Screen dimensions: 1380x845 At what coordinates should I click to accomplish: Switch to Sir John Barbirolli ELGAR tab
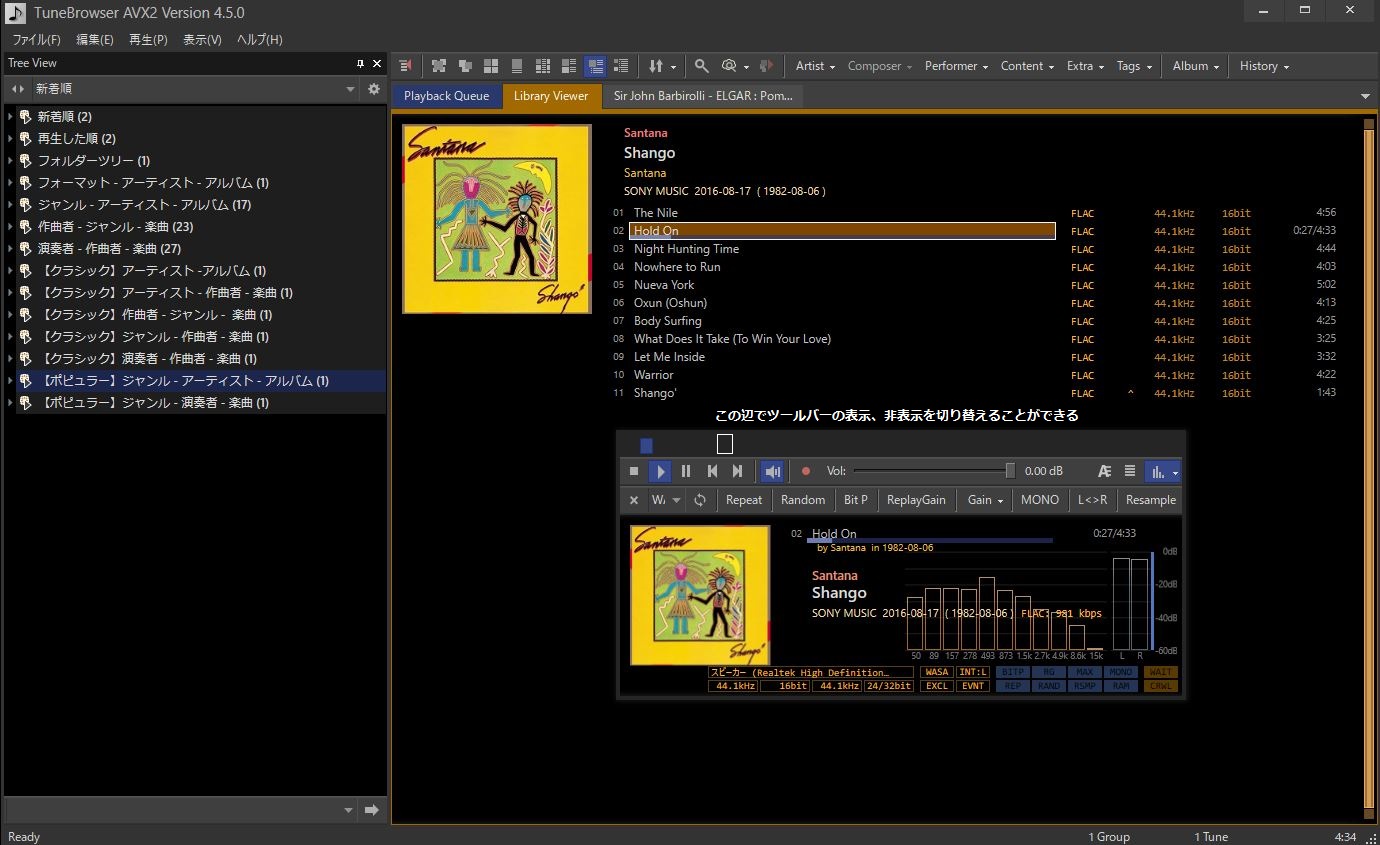pyautogui.click(x=703, y=96)
